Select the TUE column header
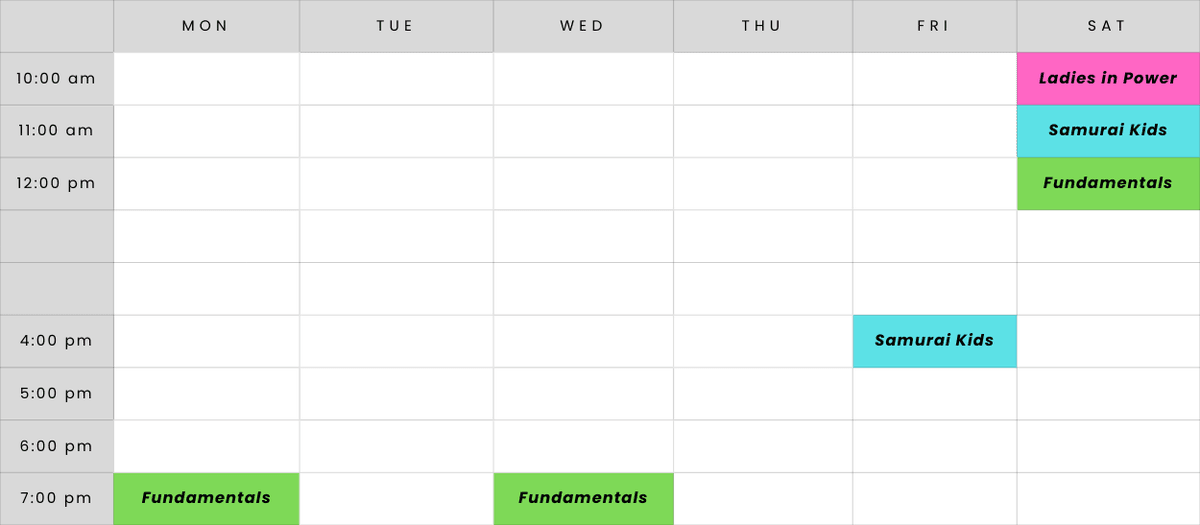The height and width of the screenshot is (525, 1200). (396, 26)
